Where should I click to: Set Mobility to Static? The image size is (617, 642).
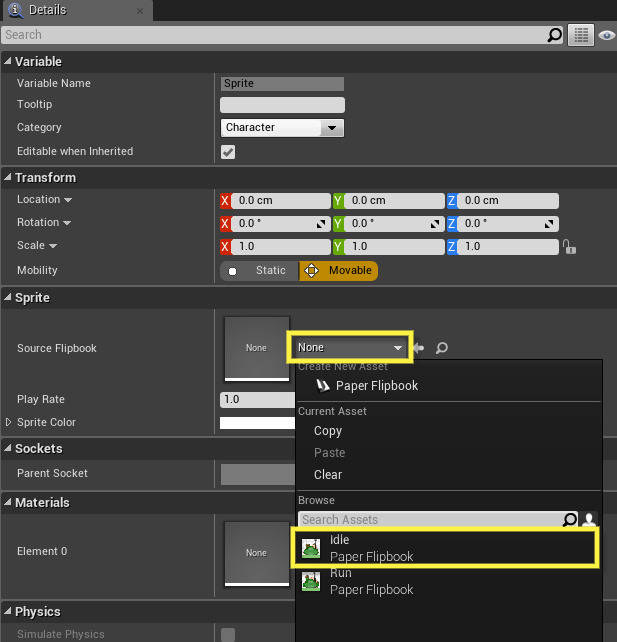260,270
